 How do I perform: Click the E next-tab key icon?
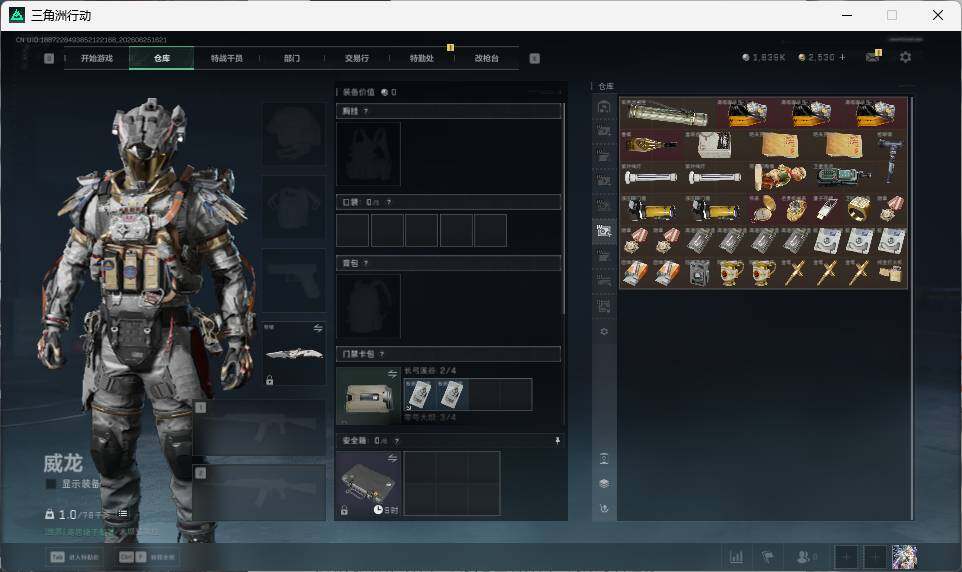point(534,58)
